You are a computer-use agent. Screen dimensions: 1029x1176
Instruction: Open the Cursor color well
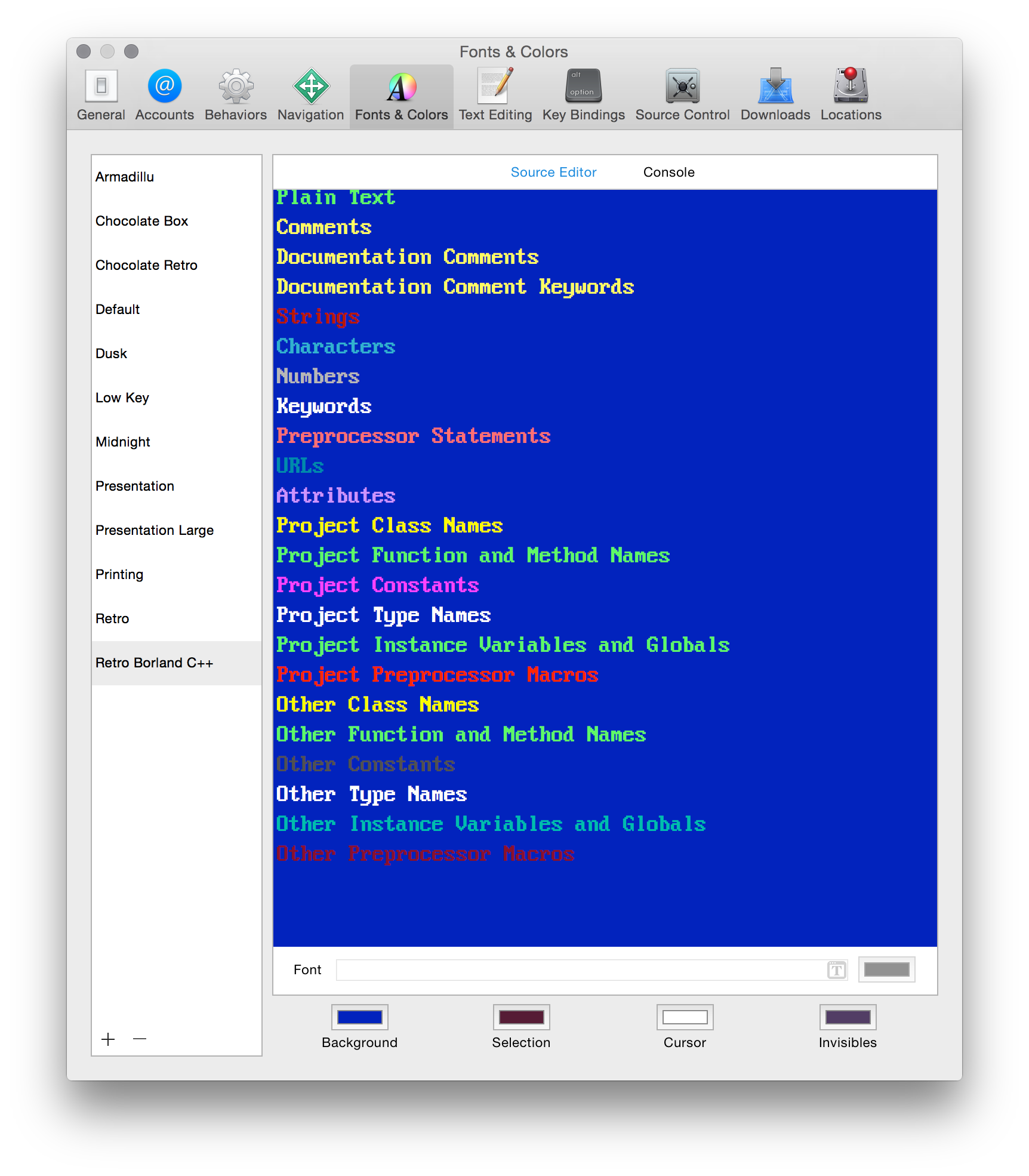pos(685,1017)
